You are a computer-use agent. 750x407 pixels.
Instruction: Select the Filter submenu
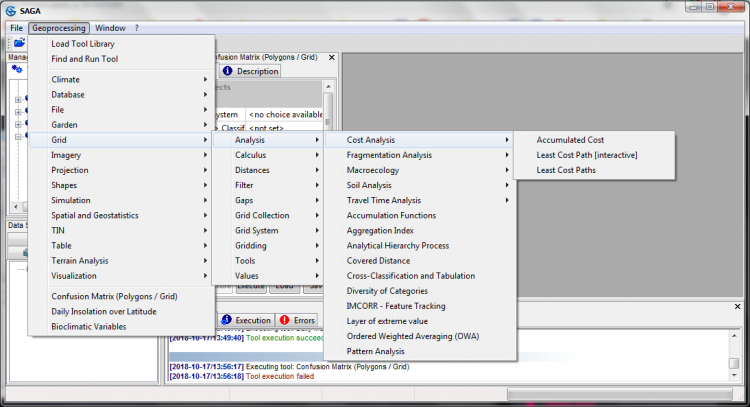(268, 185)
